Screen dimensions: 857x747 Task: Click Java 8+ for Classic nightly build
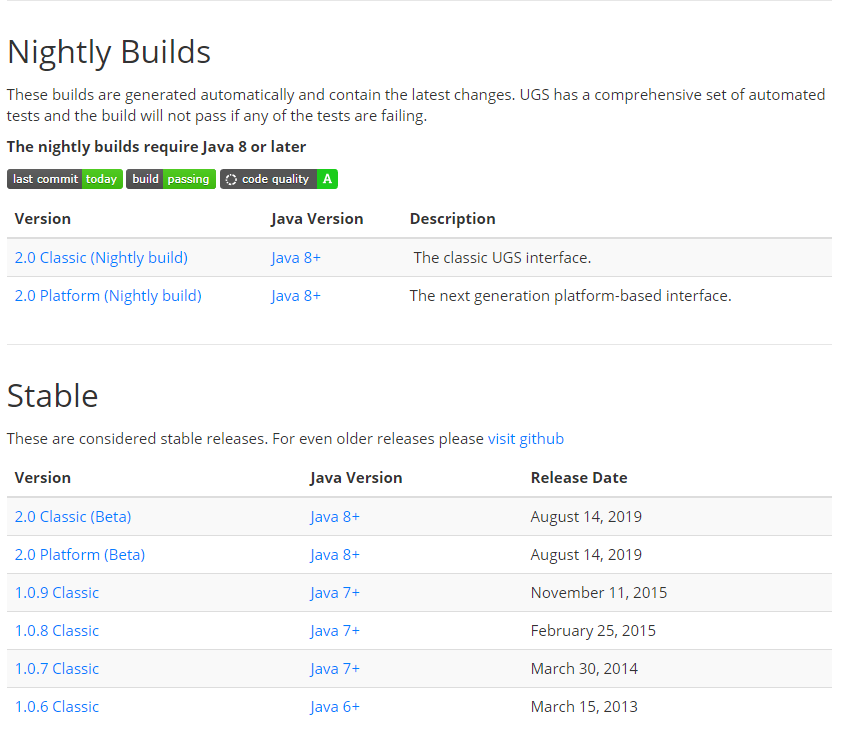[296, 258]
